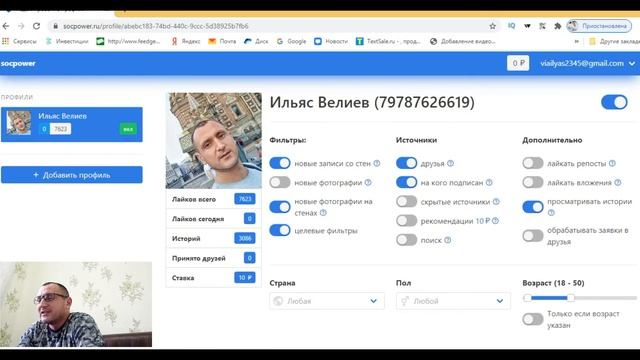This screenshot has width=640, height=360.
Task: Toggle the друзья source switch
Action: [x=407, y=163]
